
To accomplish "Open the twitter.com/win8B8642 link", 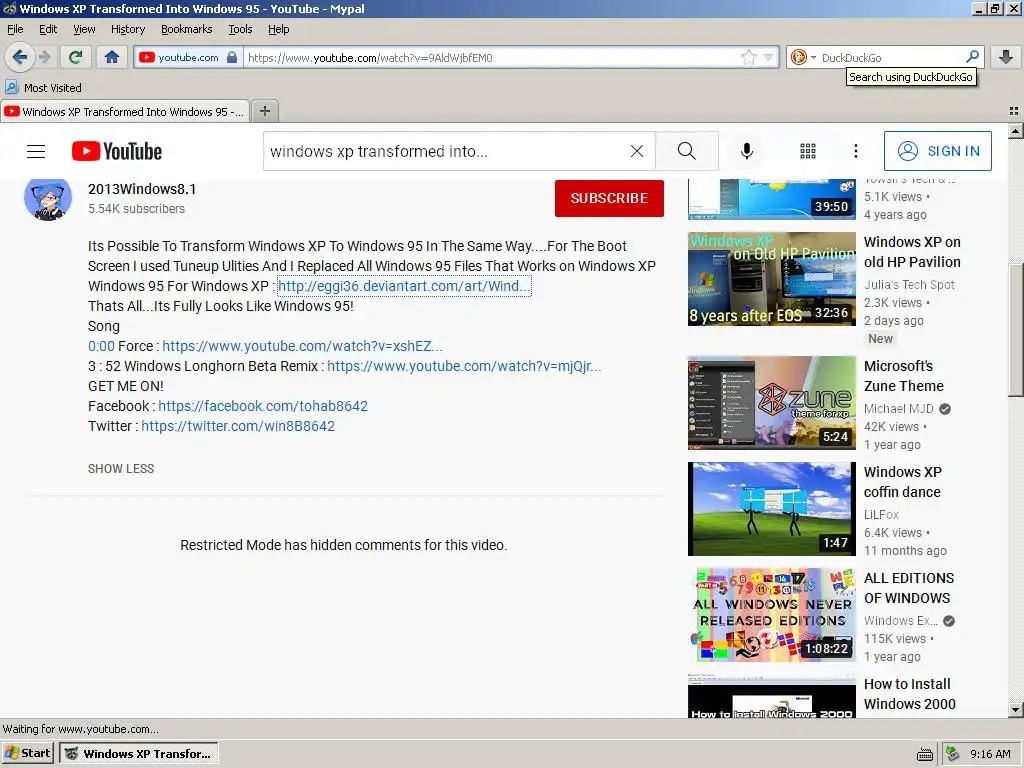I will pos(238,426).
